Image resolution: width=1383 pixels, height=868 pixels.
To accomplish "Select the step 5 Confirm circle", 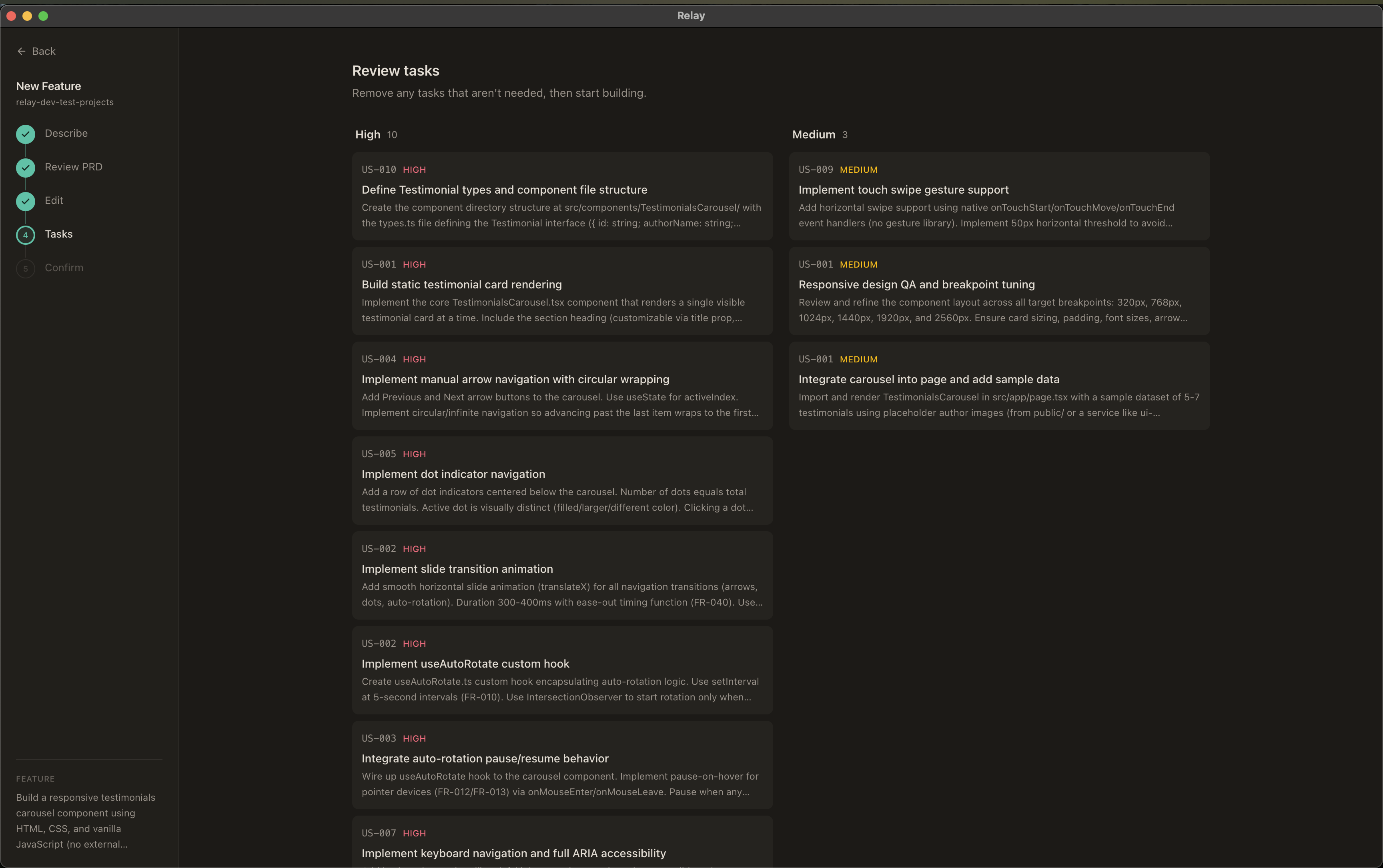I will [25, 268].
